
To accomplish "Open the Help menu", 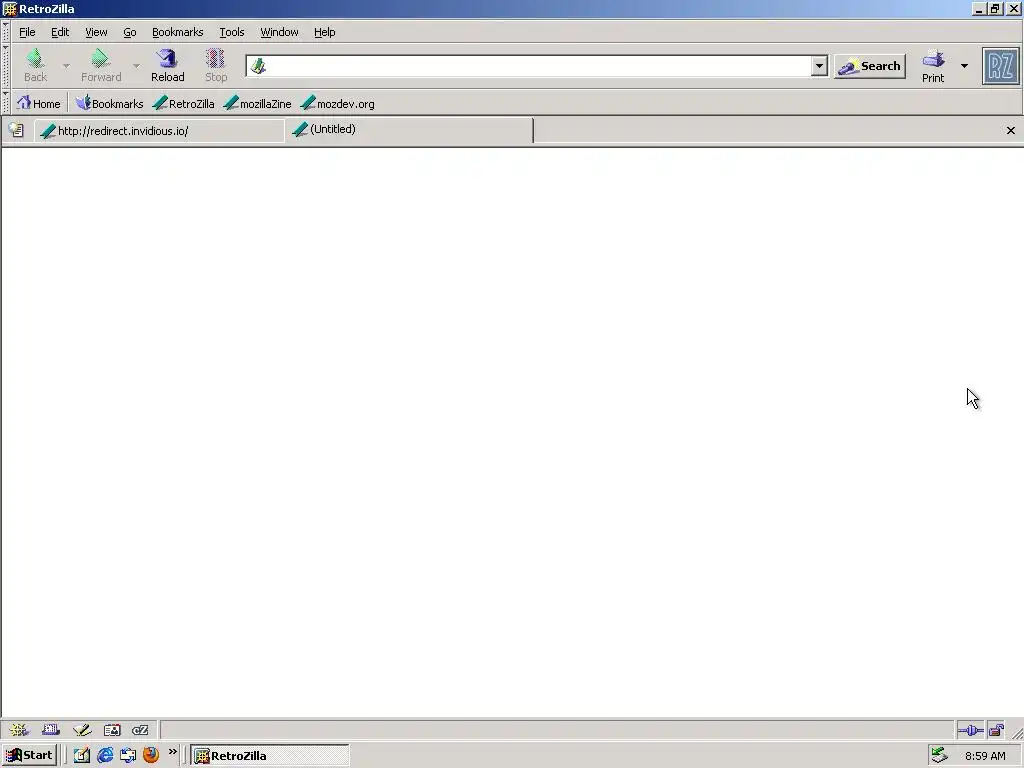I will (x=325, y=32).
